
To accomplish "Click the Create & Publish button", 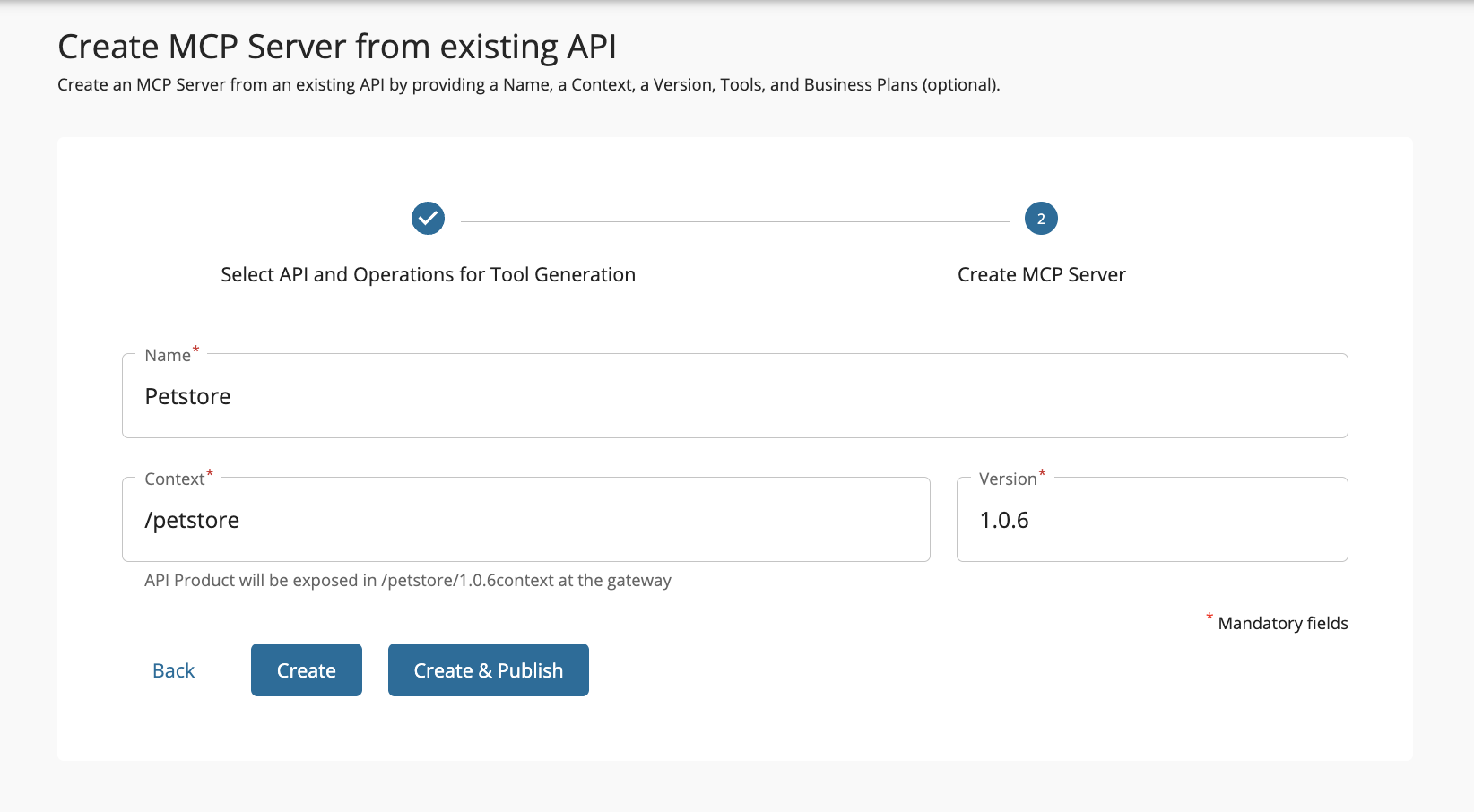I will pyautogui.click(x=488, y=669).
